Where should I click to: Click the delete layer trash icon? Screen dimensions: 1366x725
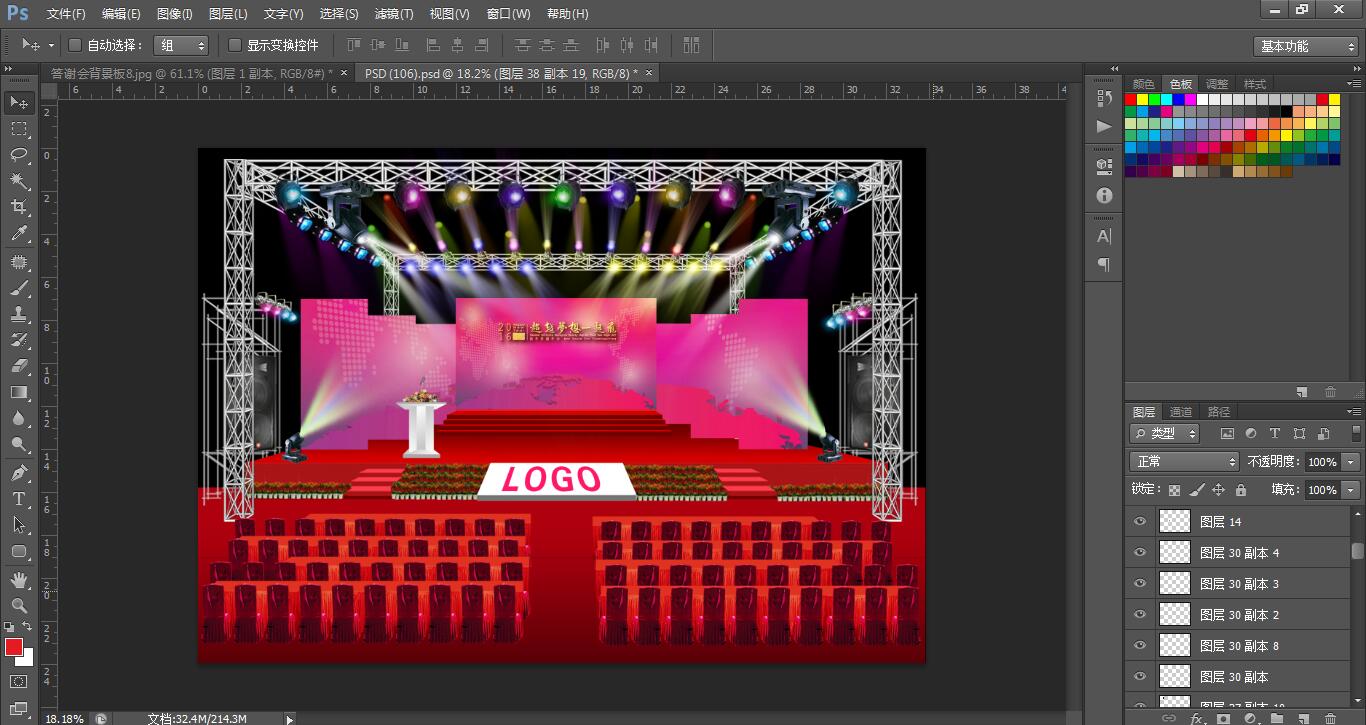point(1329,718)
